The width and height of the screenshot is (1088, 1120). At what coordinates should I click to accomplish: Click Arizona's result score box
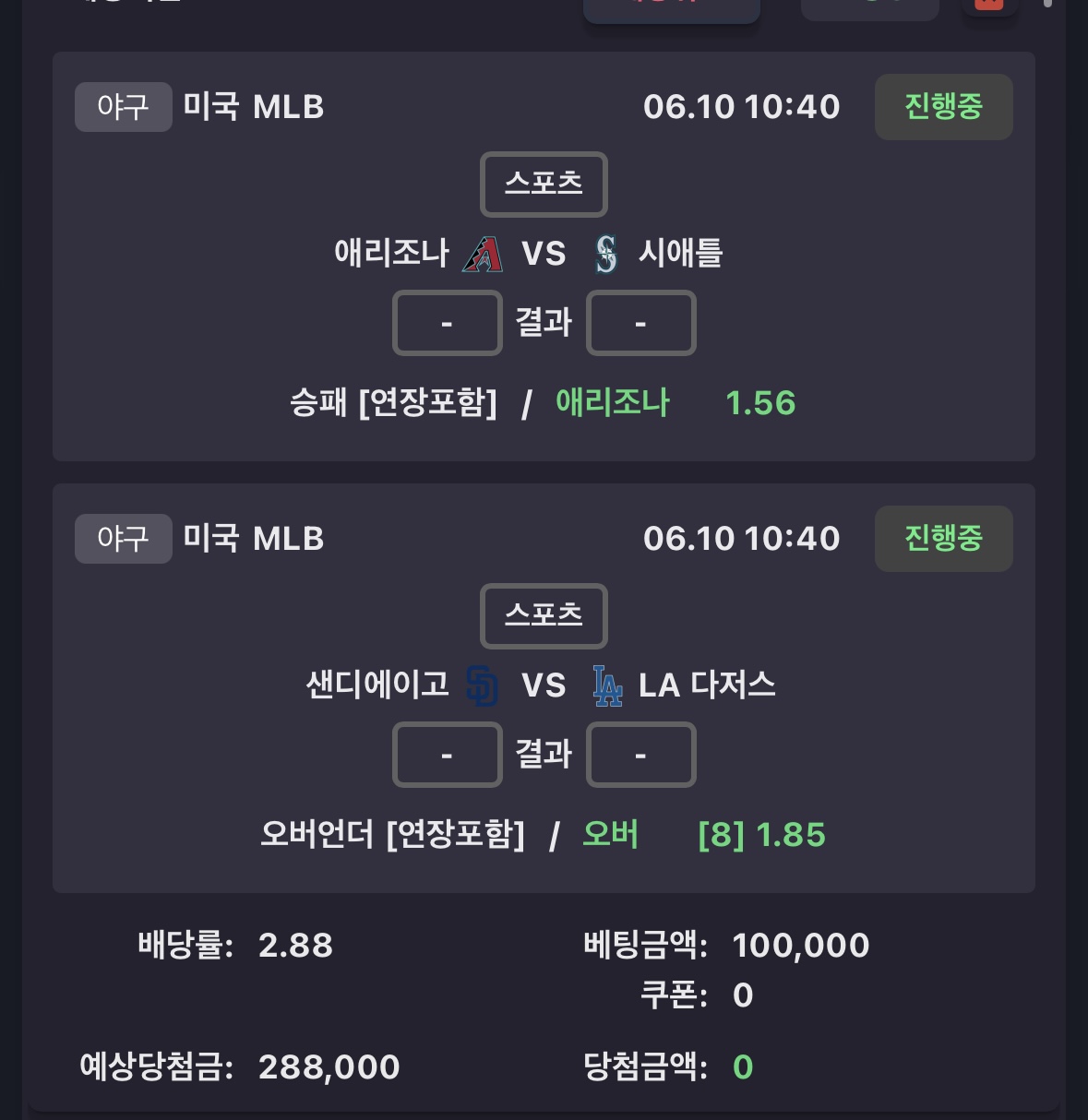tap(448, 323)
